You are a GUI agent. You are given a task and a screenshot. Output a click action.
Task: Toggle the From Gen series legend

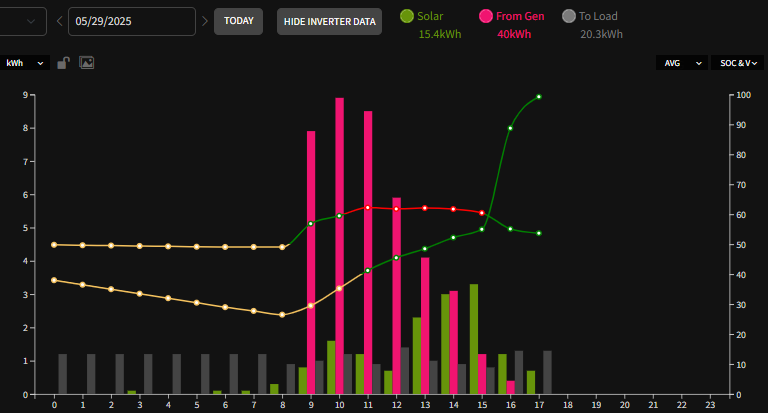point(512,16)
